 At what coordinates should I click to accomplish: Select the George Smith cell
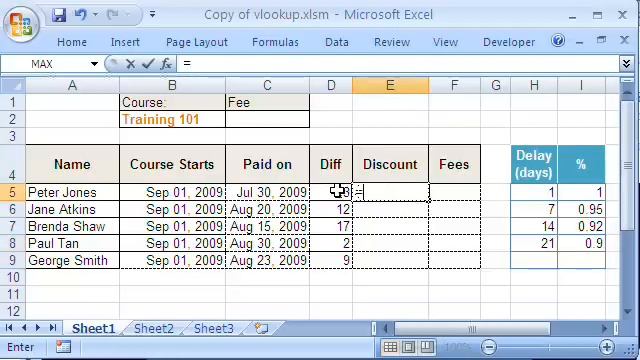tap(72, 260)
